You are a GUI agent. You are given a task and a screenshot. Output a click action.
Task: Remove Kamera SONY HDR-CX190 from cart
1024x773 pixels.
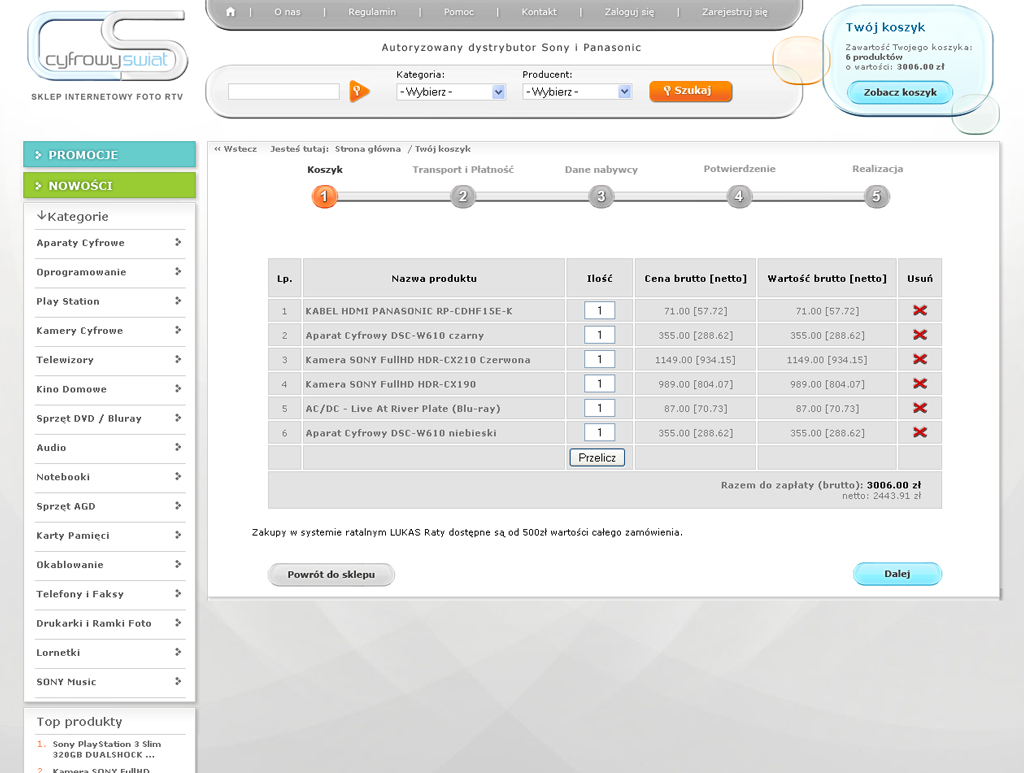[x=919, y=383]
